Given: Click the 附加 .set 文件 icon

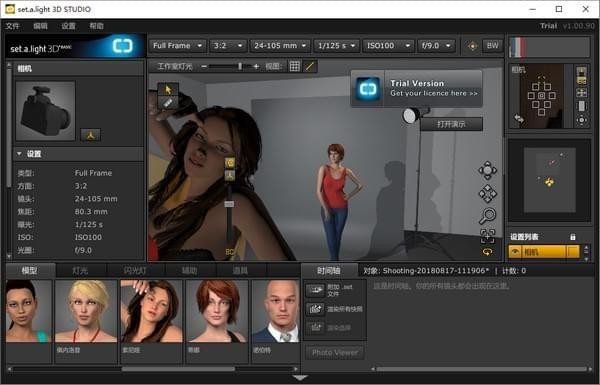Looking at the screenshot, I should coord(315,290).
